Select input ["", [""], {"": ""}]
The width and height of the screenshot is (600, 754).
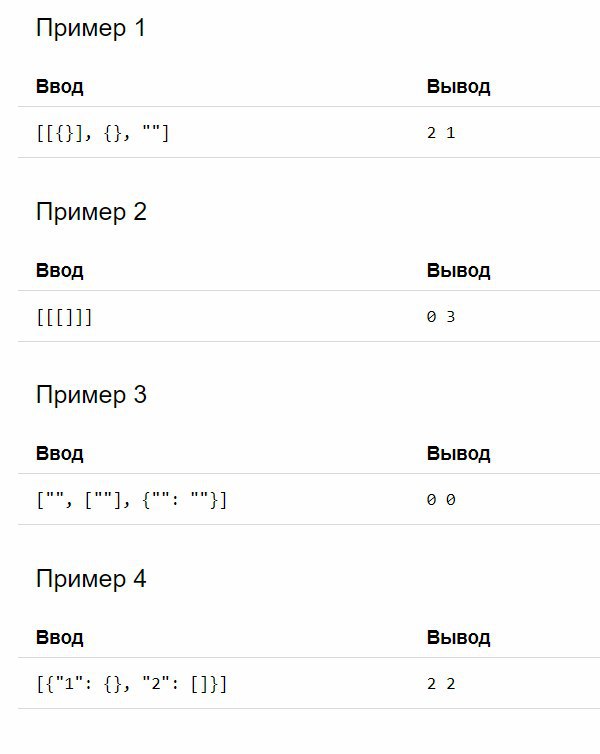coord(132,500)
